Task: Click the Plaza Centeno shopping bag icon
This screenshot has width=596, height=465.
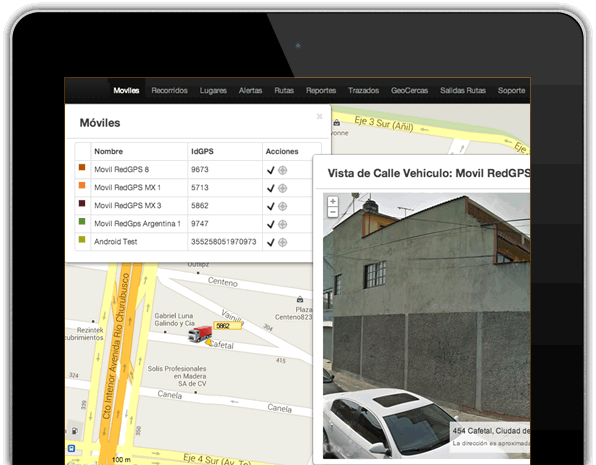Action: tap(300, 299)
